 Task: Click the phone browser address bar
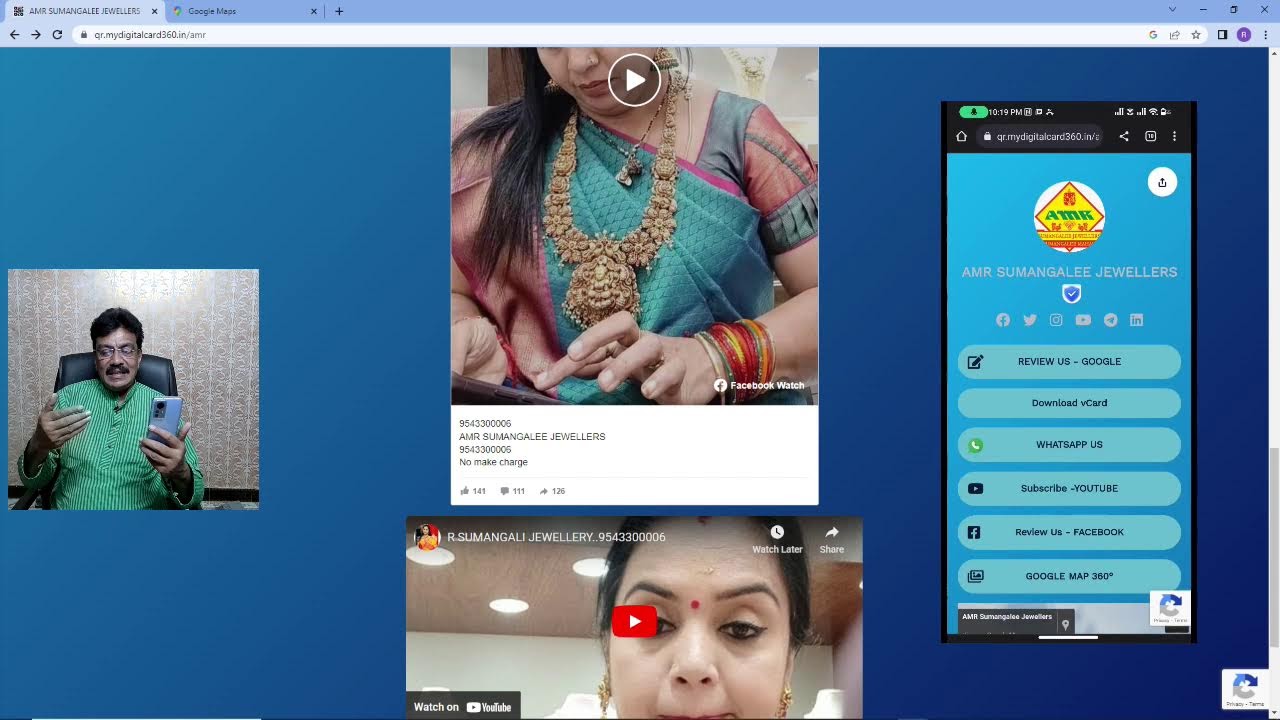pos(1040,136)
